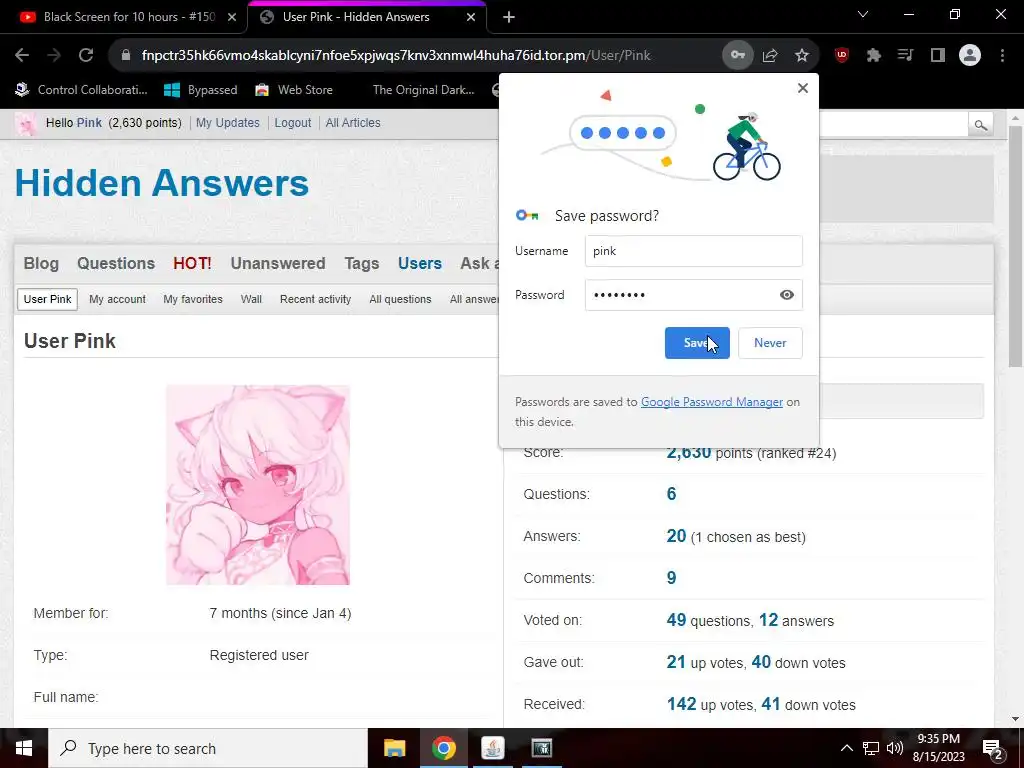Select the All questions sub-tab
The width and height of the screenshot is (1024, 768).
[400, 299]
